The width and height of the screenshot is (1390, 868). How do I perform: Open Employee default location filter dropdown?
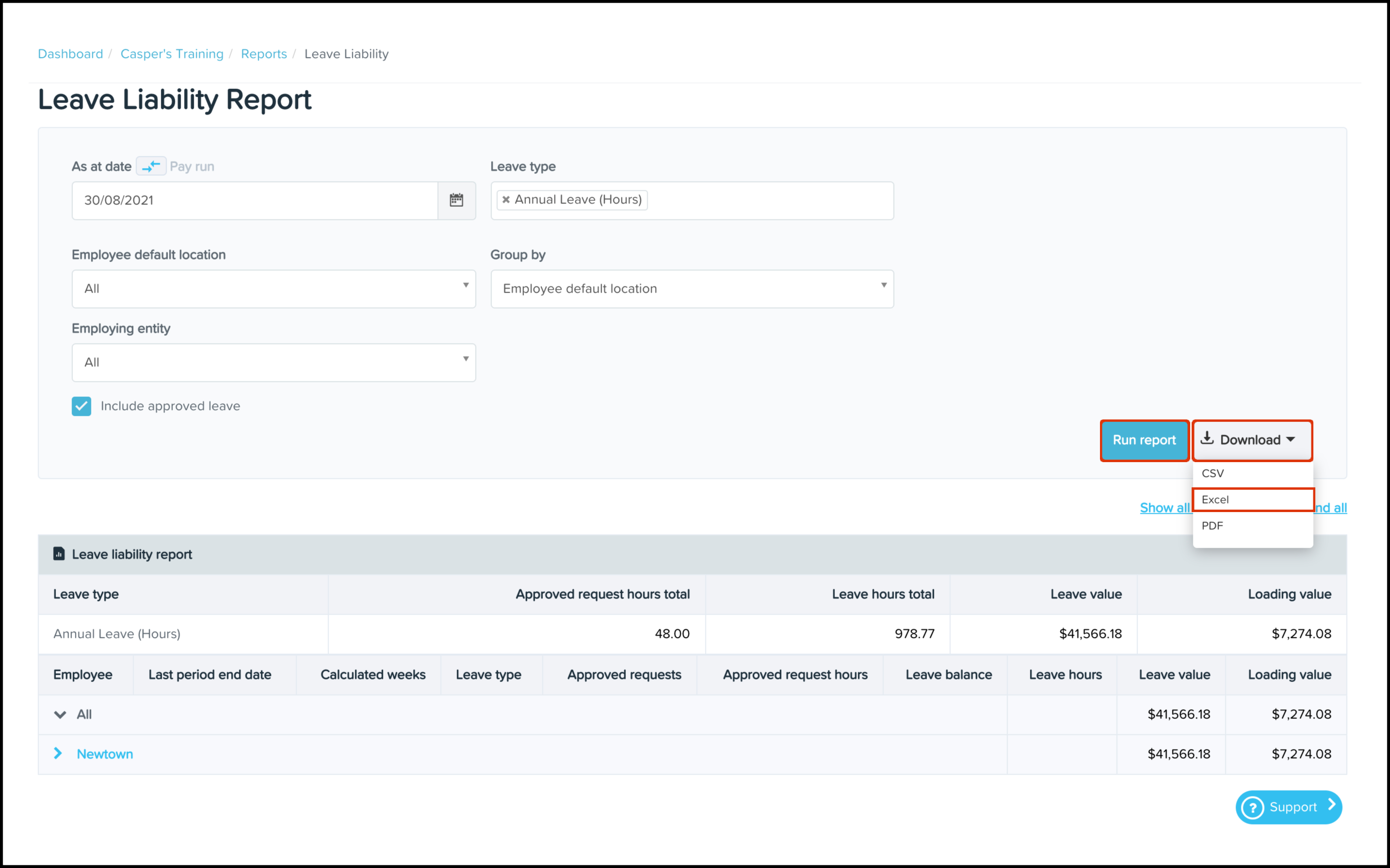273,289
